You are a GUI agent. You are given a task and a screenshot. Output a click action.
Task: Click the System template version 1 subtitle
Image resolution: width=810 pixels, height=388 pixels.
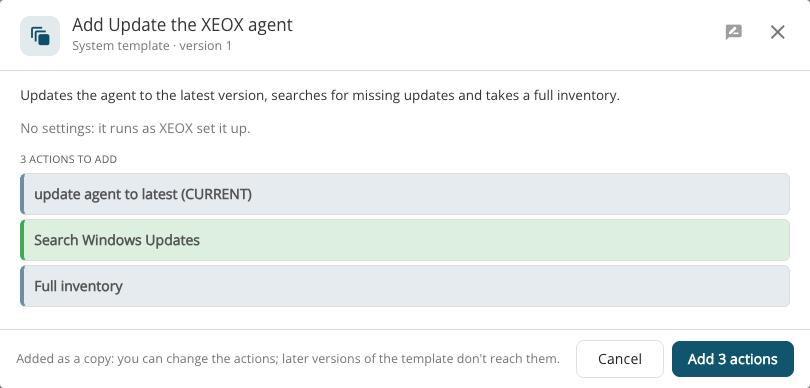click(152, 46)
